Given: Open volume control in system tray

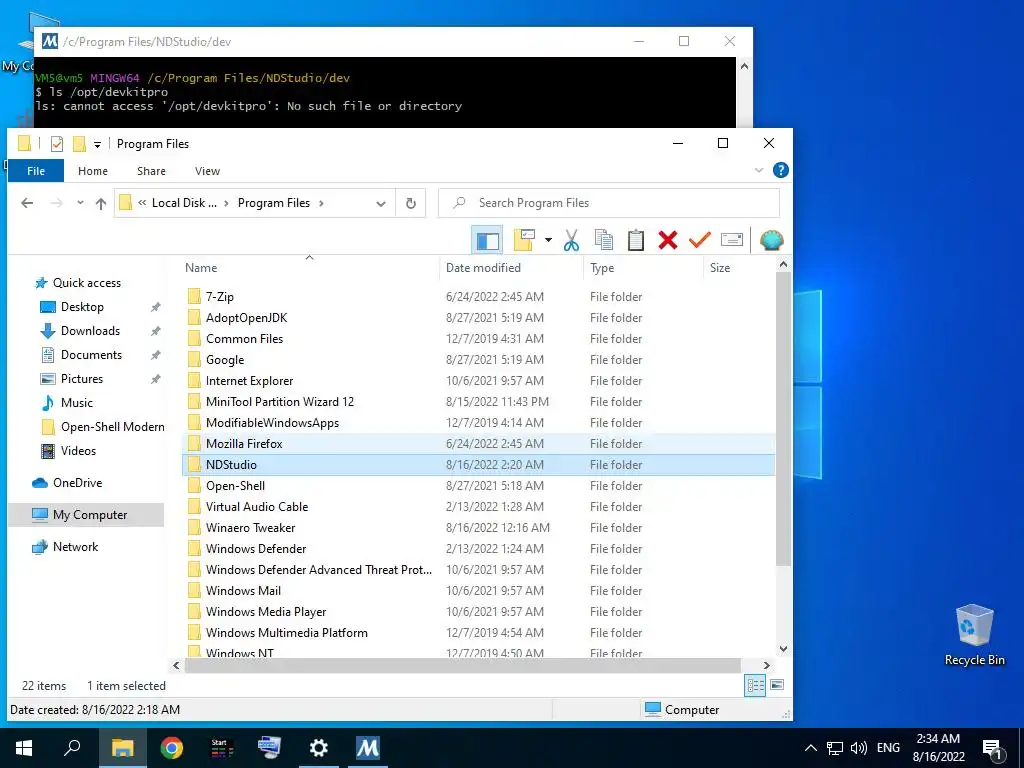Looking at the screenshot, I should click(x=859, y=748).
